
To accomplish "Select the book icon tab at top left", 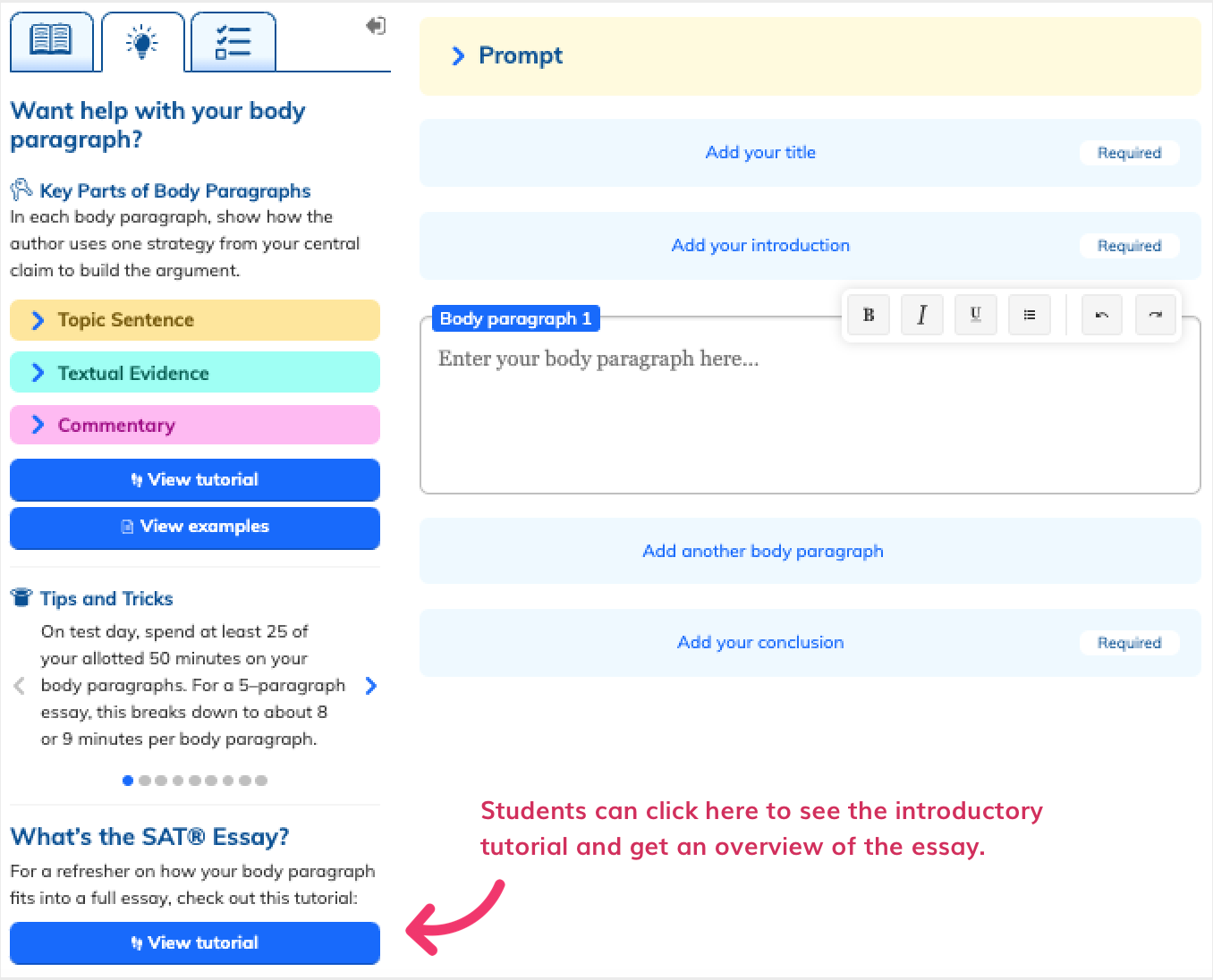I will 52,39.
